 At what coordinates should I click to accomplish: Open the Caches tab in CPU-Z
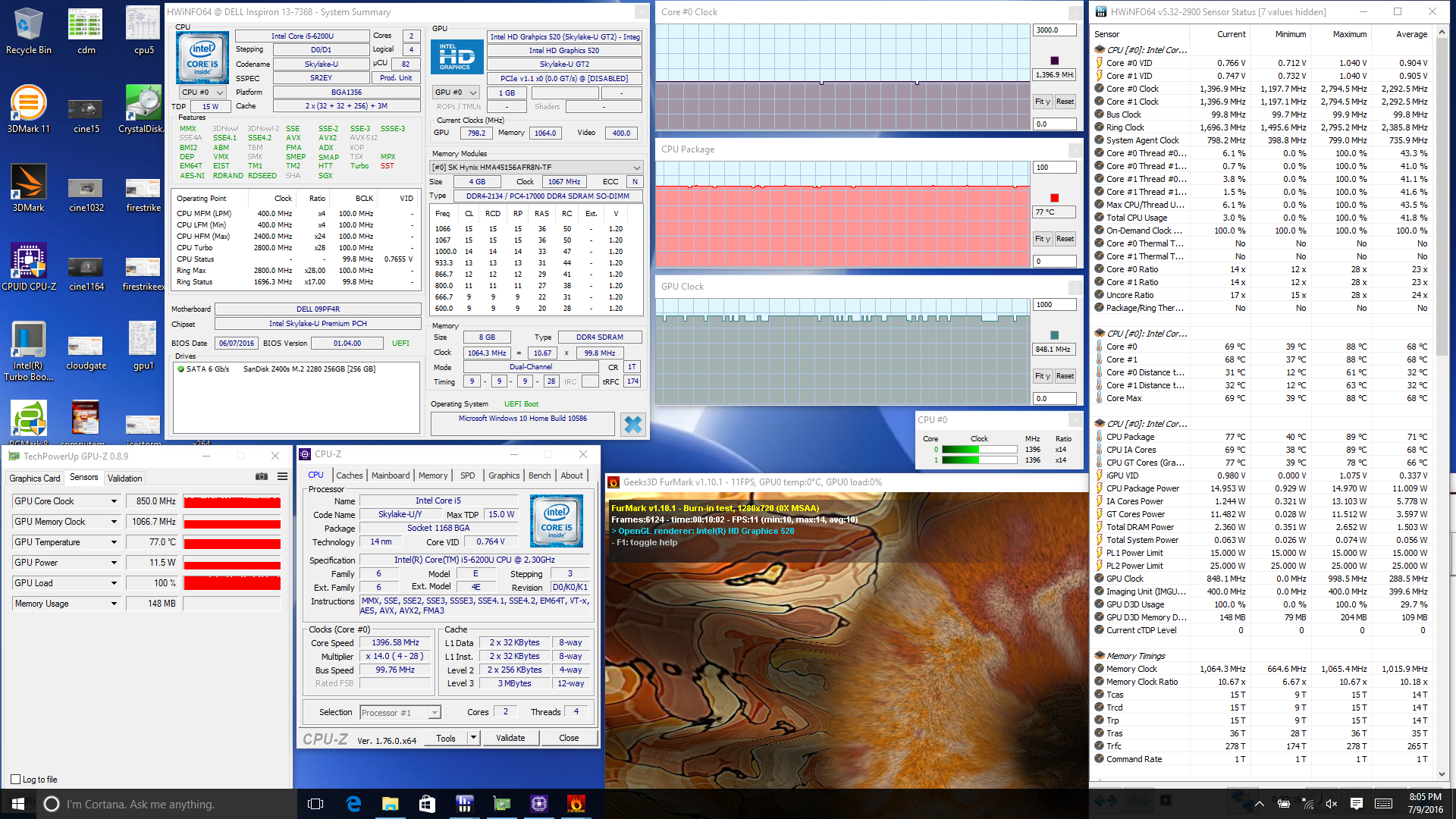click(350, 475)
